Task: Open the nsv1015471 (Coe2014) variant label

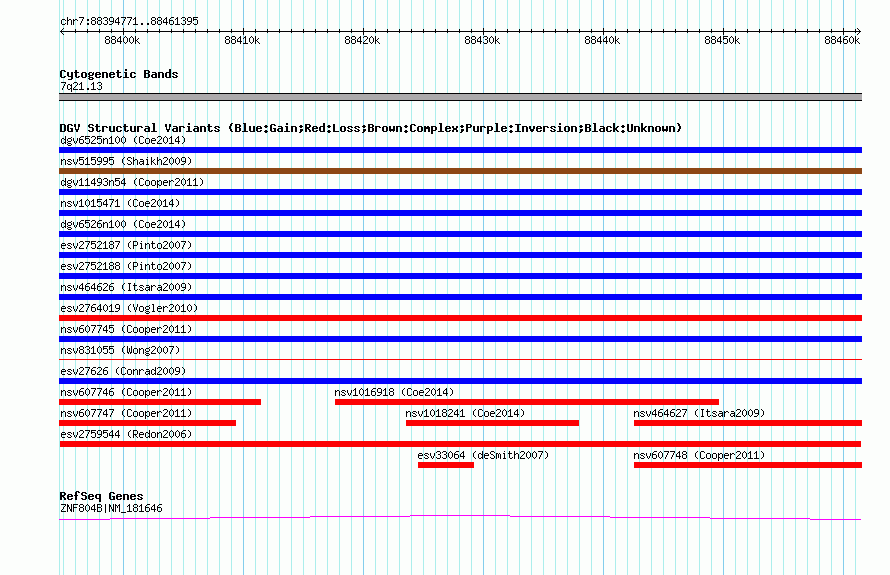Action: (120, 203)
